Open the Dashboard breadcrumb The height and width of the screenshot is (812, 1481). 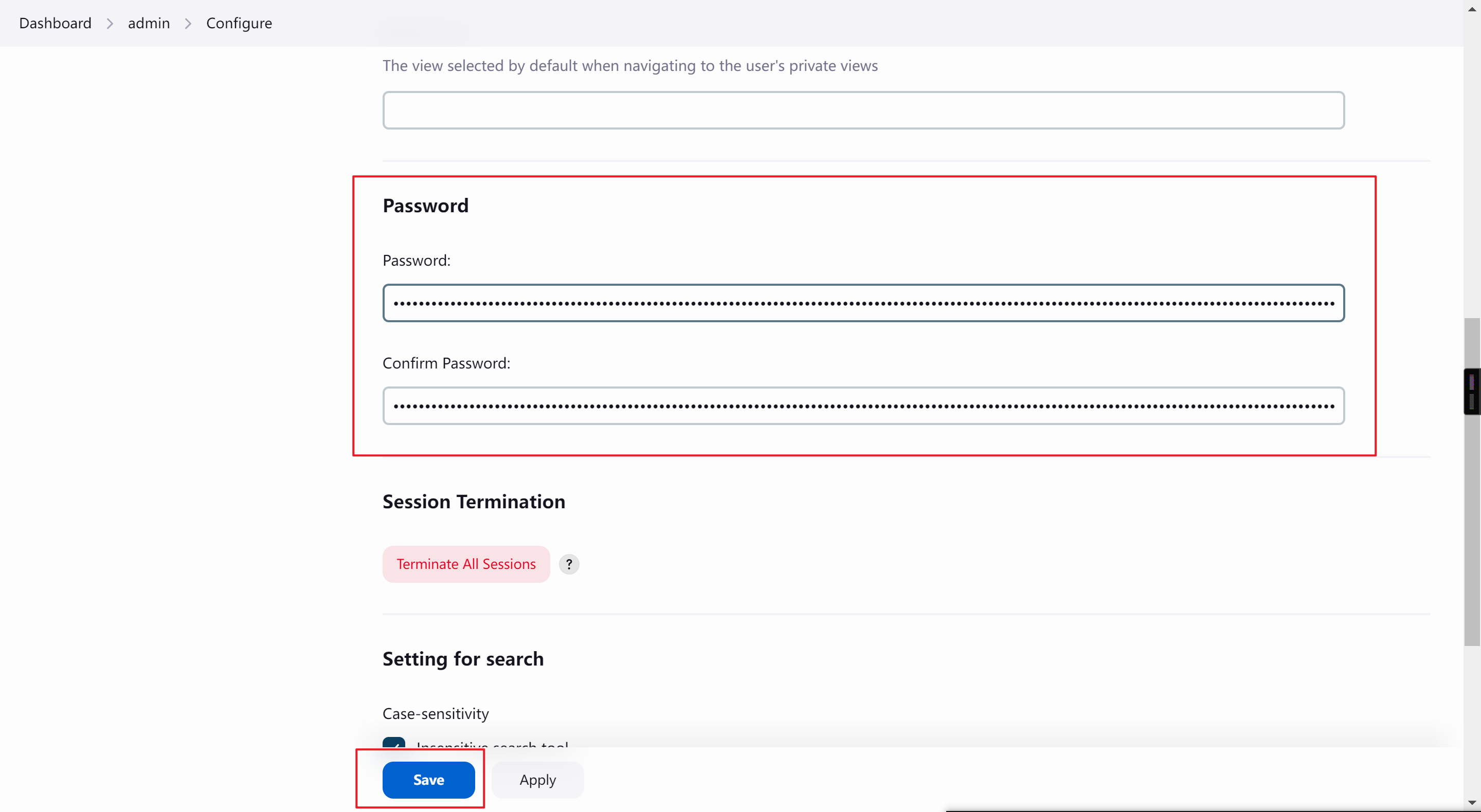pos(55,24)
